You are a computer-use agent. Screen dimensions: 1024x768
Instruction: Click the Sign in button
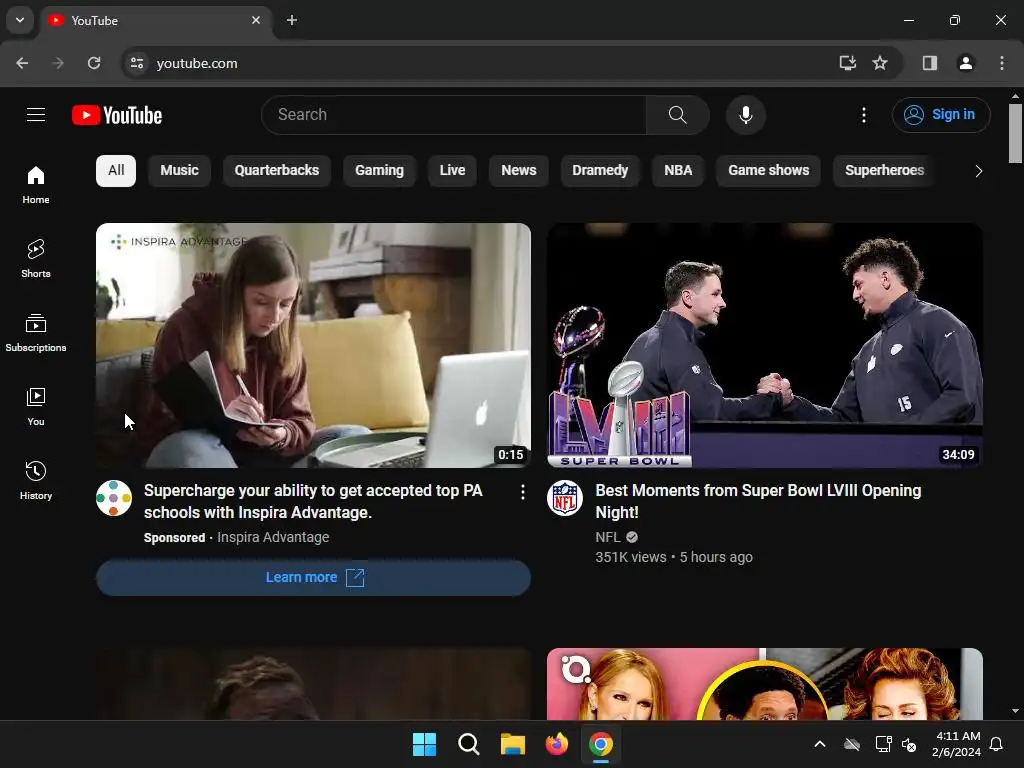941,115
